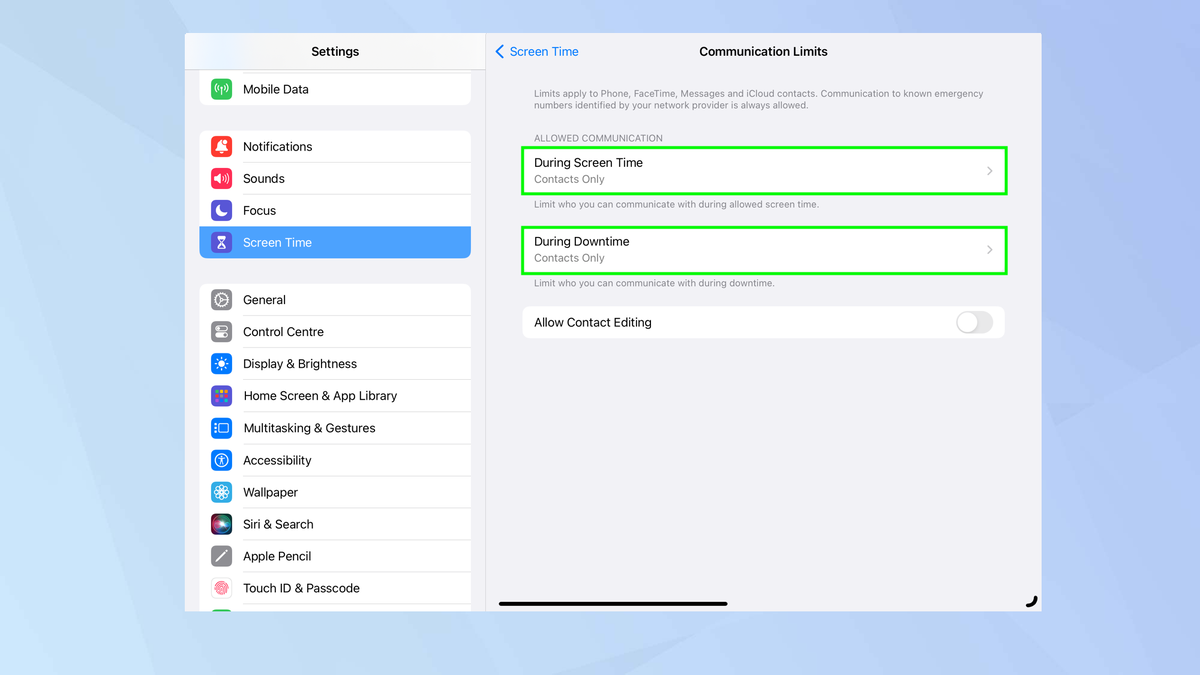Tap the ALLOWED COMMUNICATION section header

pyautogui.click(x=598, y=138)
